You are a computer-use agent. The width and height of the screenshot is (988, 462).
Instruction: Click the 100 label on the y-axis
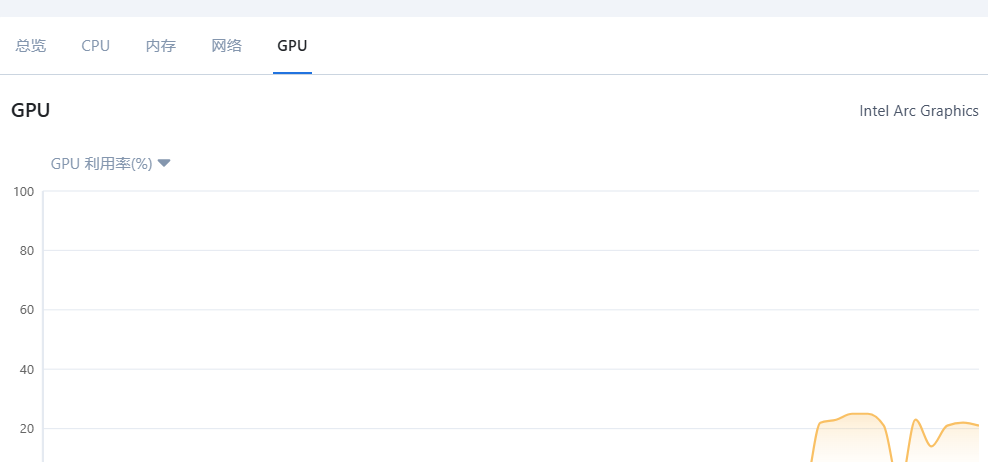(24, 191)
